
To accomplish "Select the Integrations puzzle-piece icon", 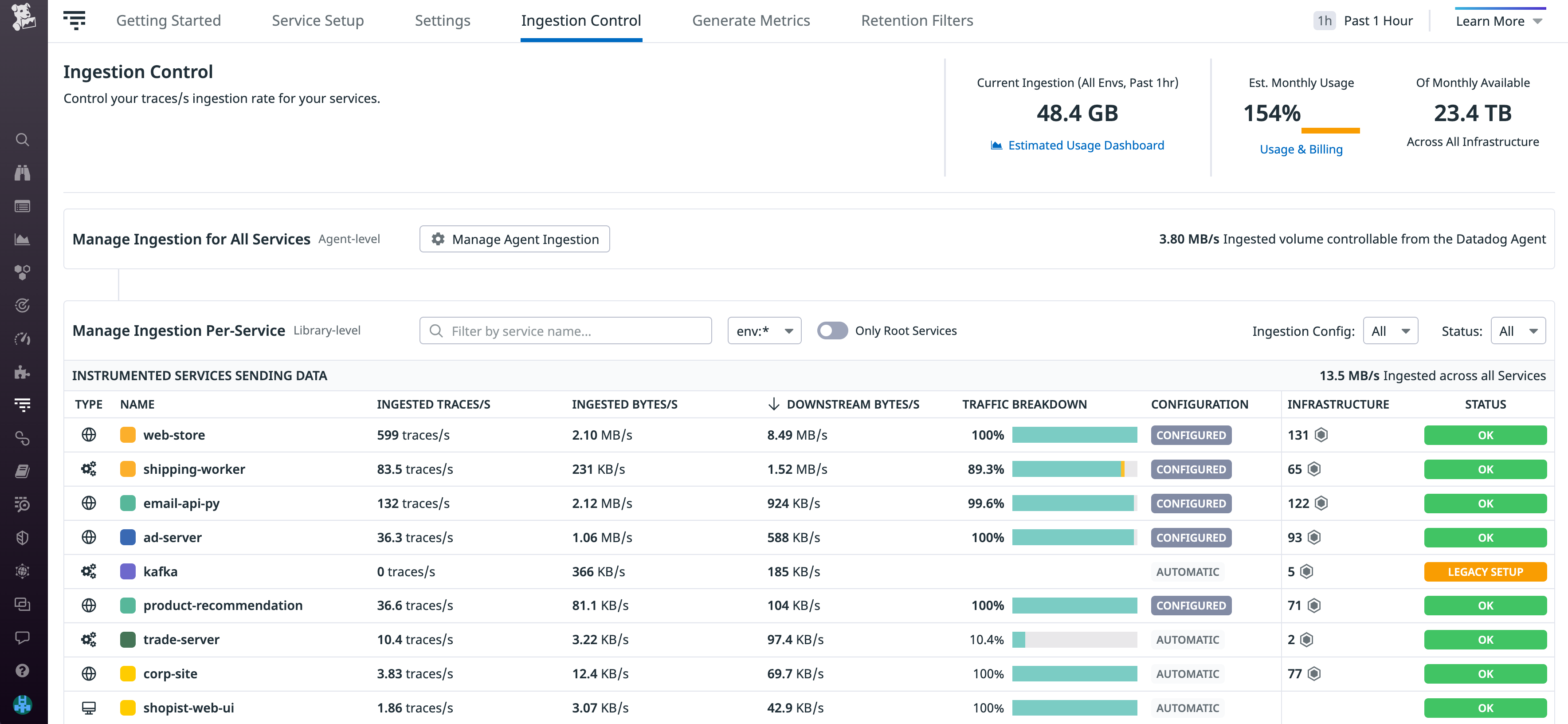I will 23,373.
